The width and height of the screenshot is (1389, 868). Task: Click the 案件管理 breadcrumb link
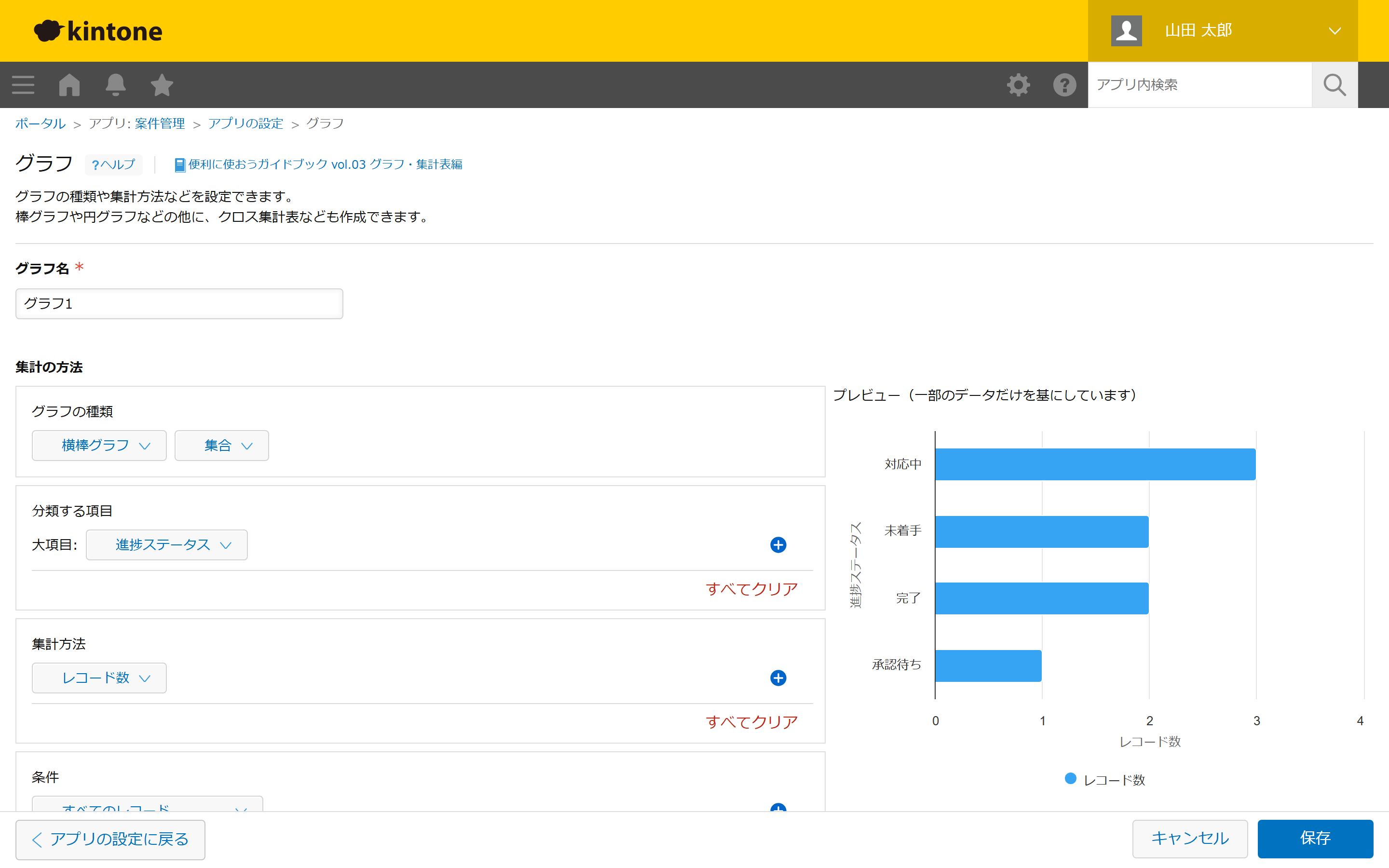pos(160,123)
